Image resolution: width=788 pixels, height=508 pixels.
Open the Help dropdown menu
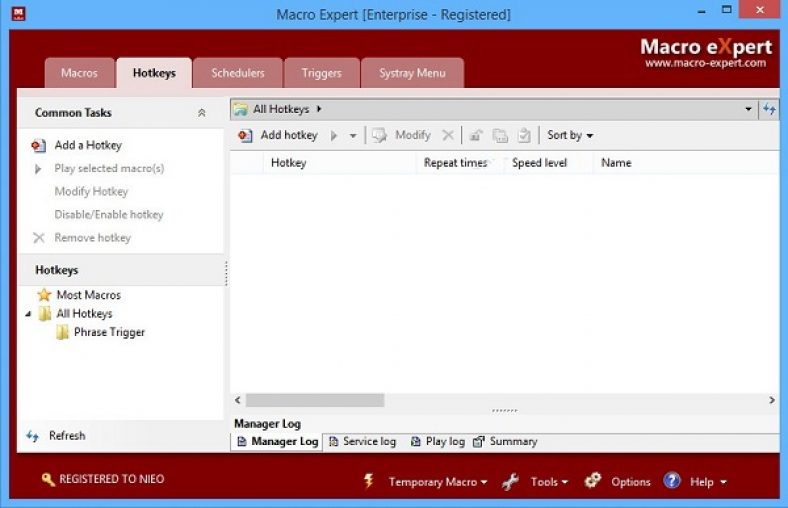[709, 482]
